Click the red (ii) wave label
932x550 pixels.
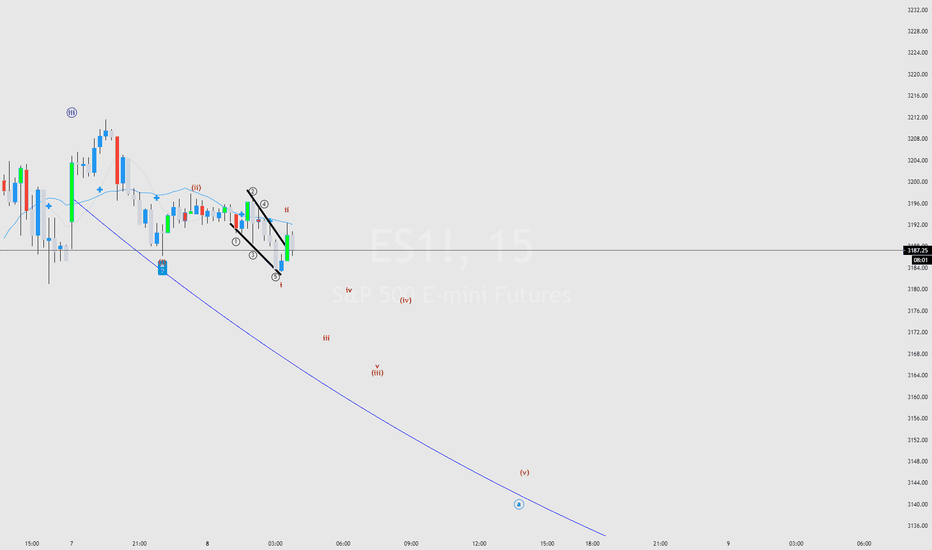(x=196, y=187)
